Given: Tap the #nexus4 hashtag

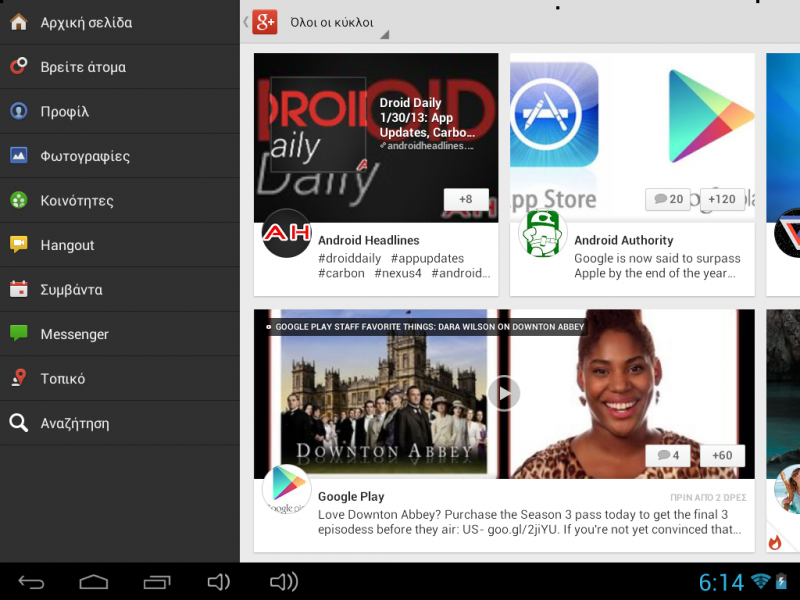Looking at the screenshot, I should [398, 273].
